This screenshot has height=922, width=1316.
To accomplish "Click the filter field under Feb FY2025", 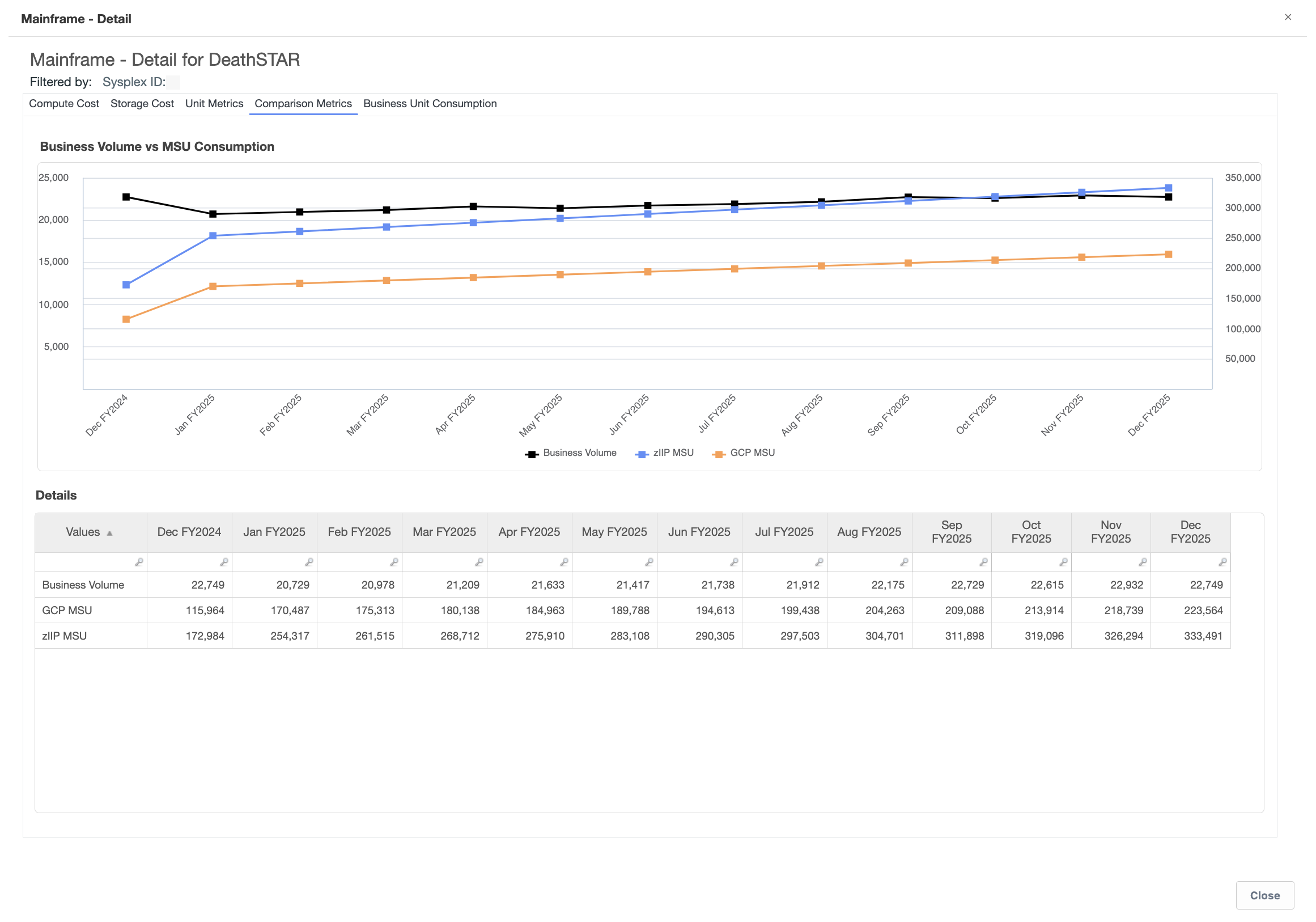I will 360,562.
